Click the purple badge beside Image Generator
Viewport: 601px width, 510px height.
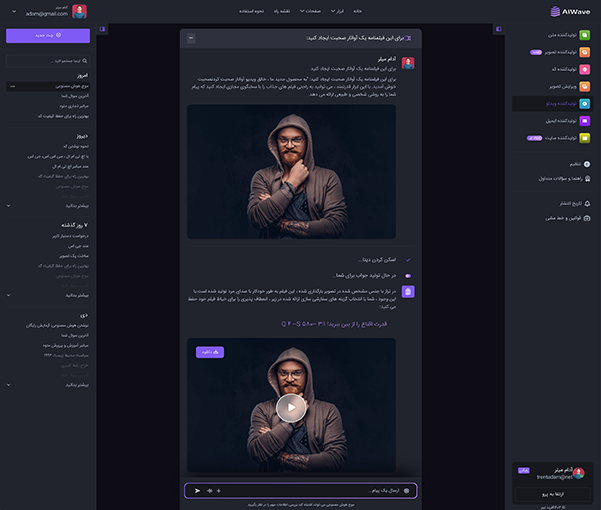click(x=536, y=52)
